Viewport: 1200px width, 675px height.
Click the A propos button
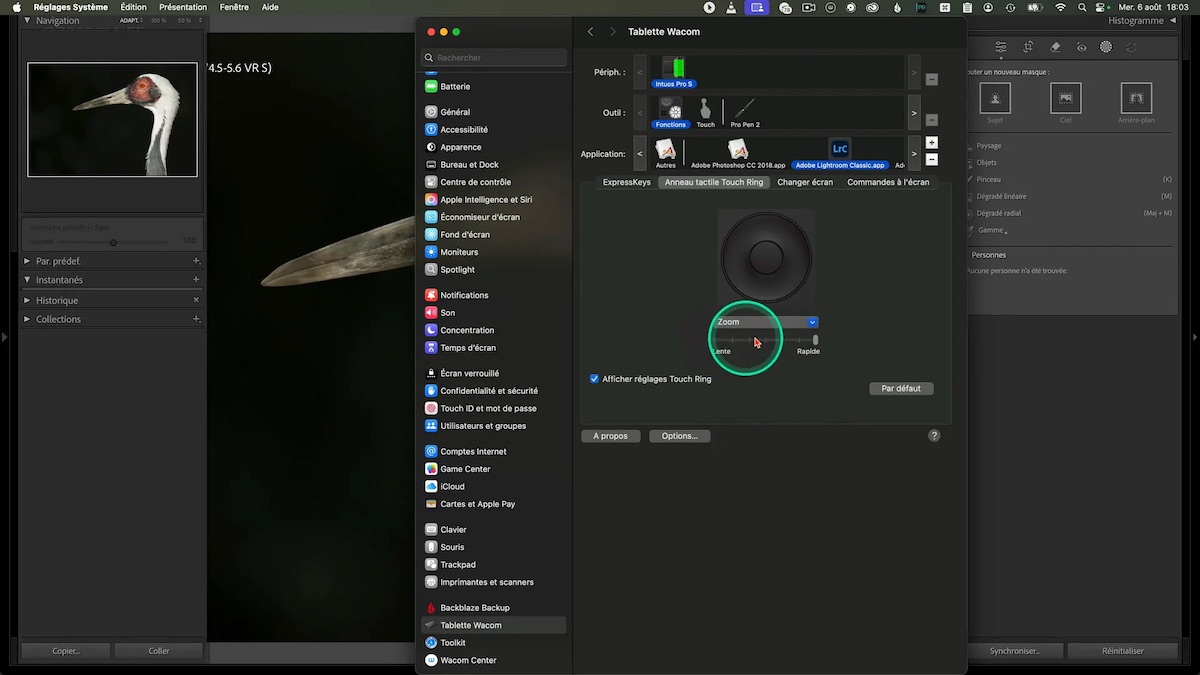611,436
